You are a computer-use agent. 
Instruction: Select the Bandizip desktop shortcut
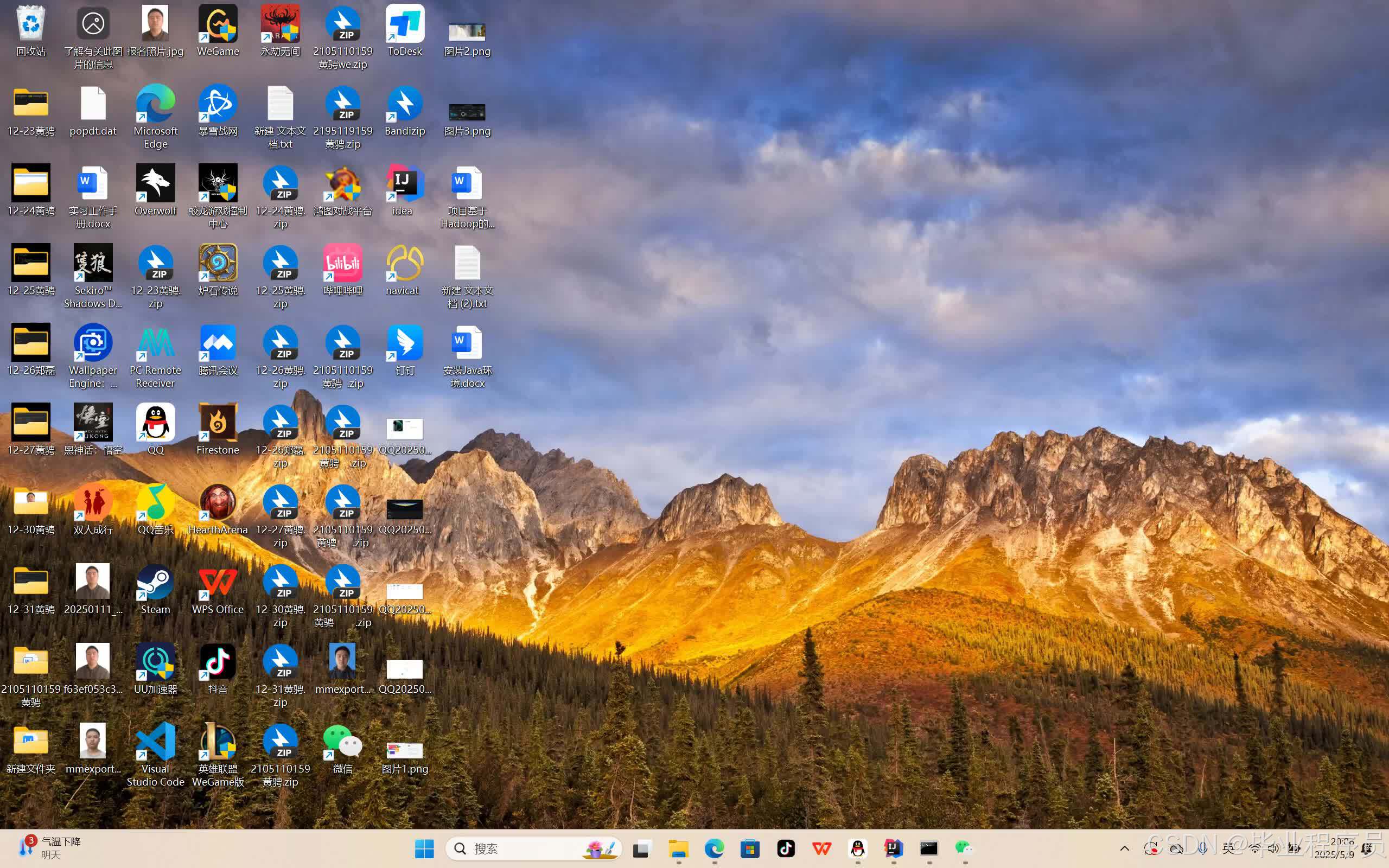click(x=405, y=111)
